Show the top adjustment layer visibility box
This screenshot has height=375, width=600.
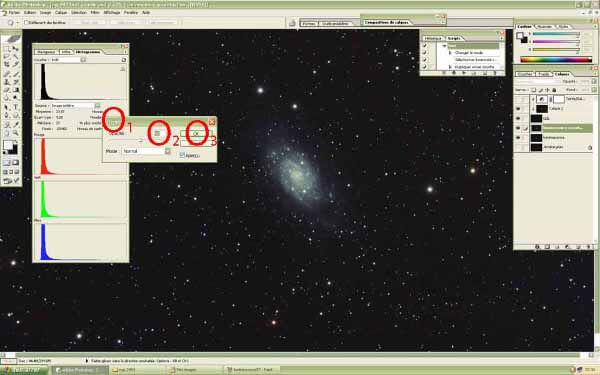[518, 99]
